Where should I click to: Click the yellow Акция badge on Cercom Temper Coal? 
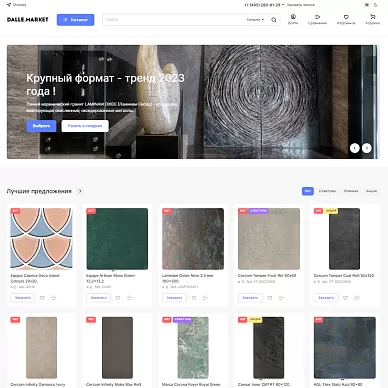coord(331,211)
